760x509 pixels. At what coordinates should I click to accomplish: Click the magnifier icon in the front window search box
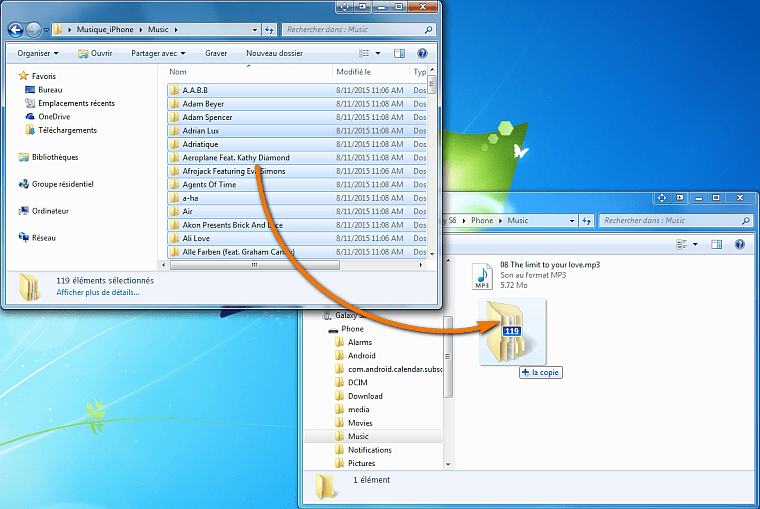[x=428, y=30]
